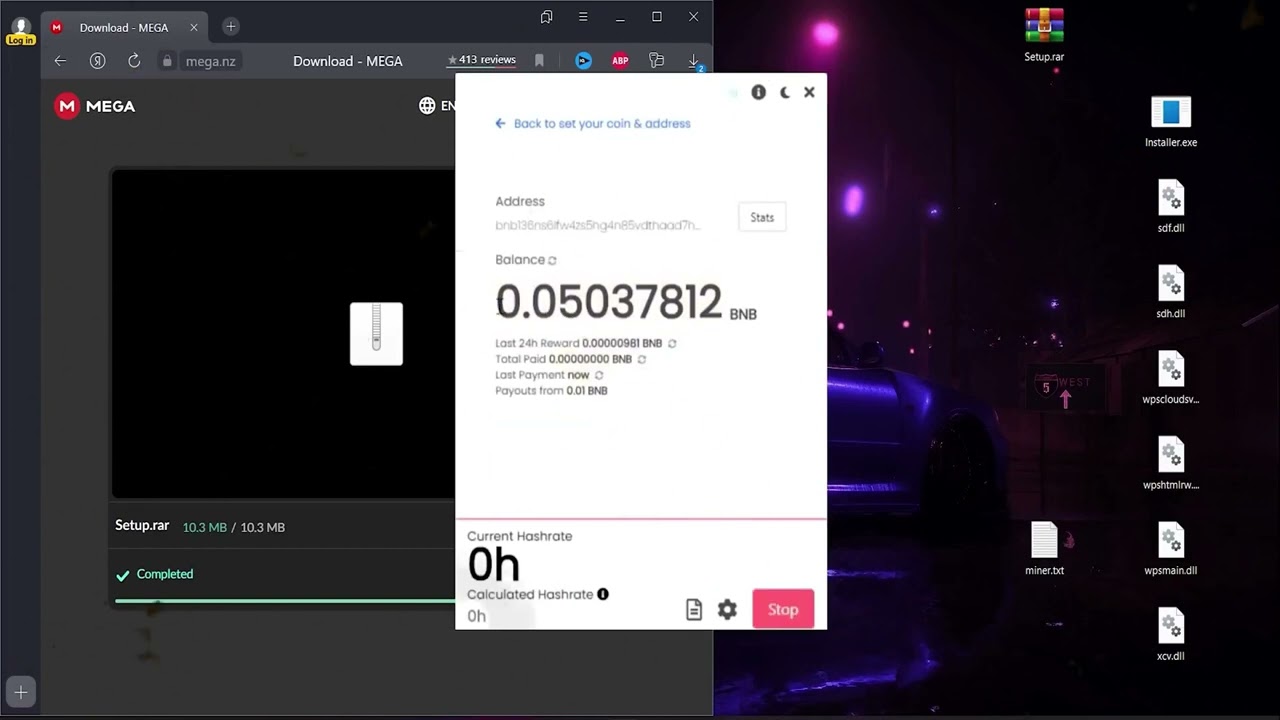Bookmark this page with the bookmark icon

click(539, 61)
